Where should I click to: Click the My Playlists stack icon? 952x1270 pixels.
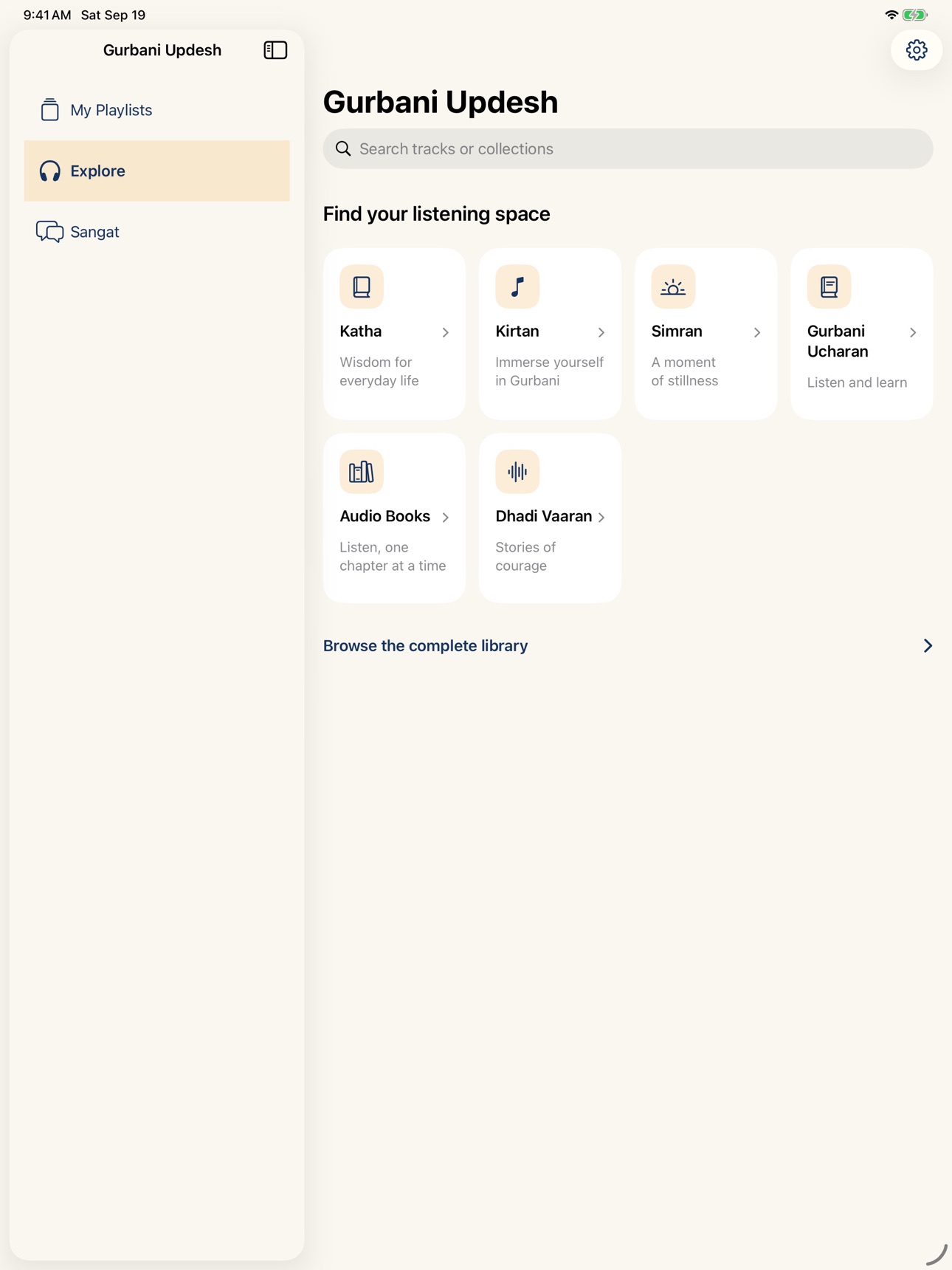[x=50, y=109]
